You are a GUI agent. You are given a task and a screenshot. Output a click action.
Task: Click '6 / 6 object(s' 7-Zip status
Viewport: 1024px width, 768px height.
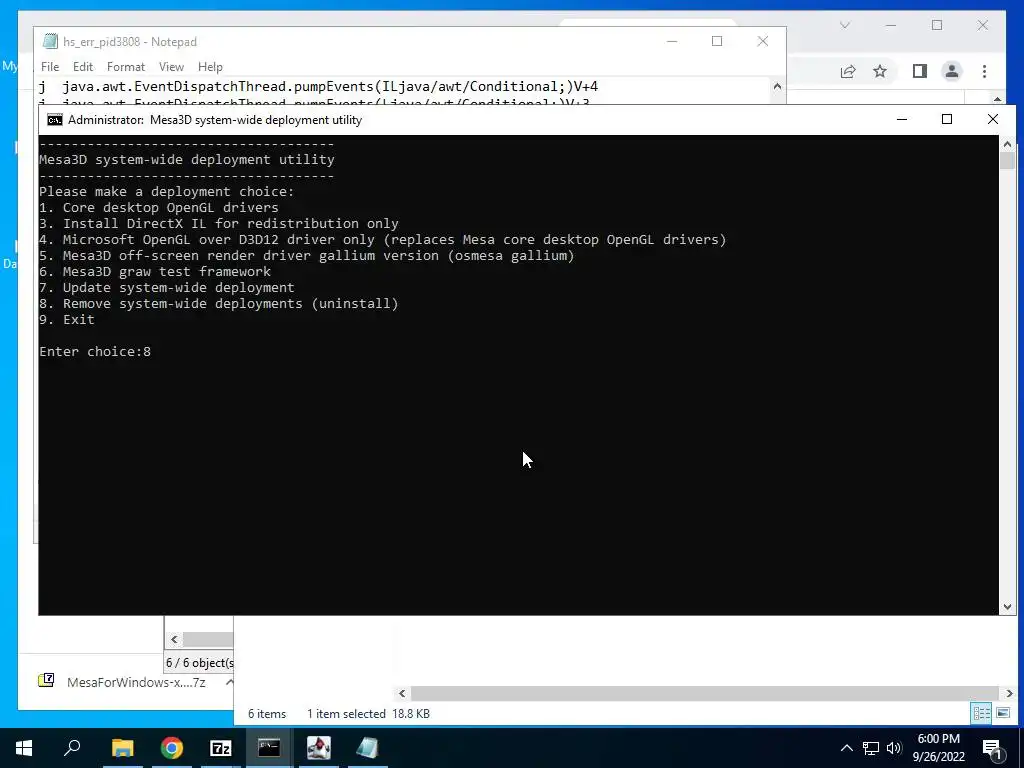point(199,663)
